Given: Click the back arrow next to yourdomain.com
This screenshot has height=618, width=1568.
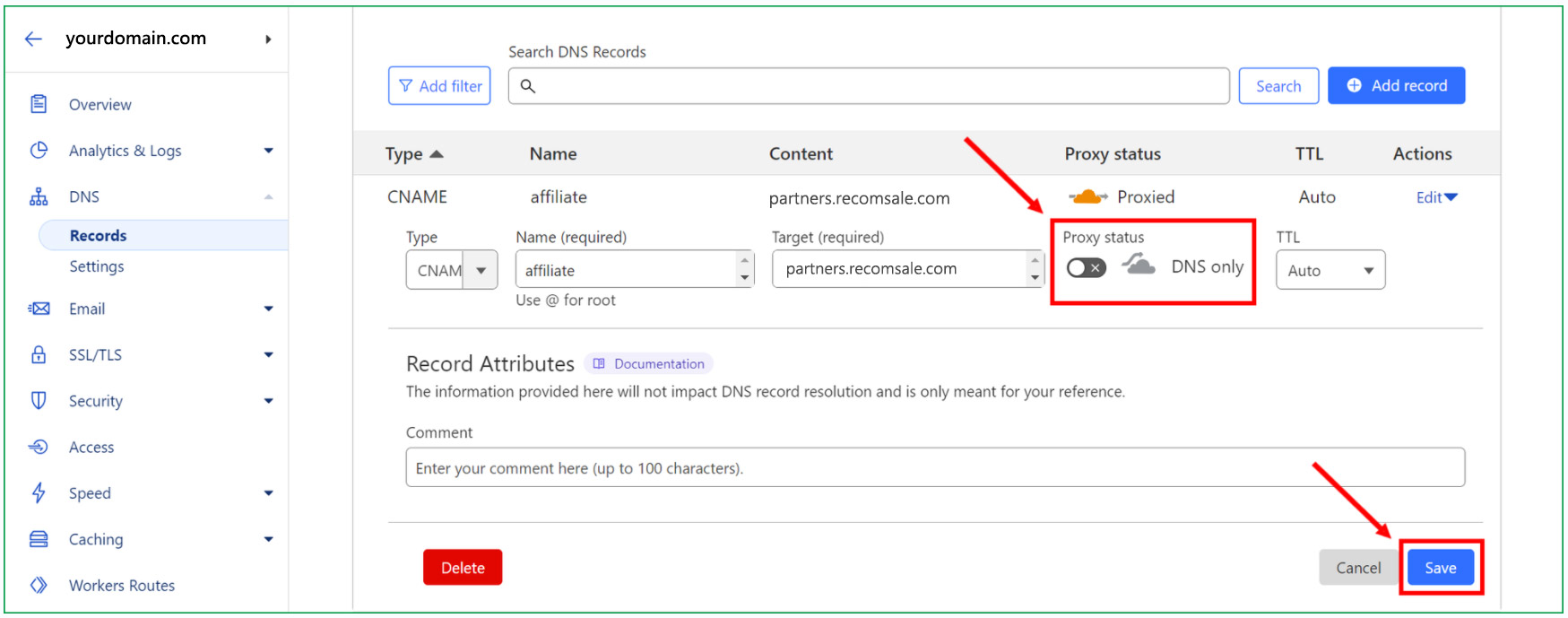Looking at the screenshot, I should pyautogui.click(x=33, y=39).
